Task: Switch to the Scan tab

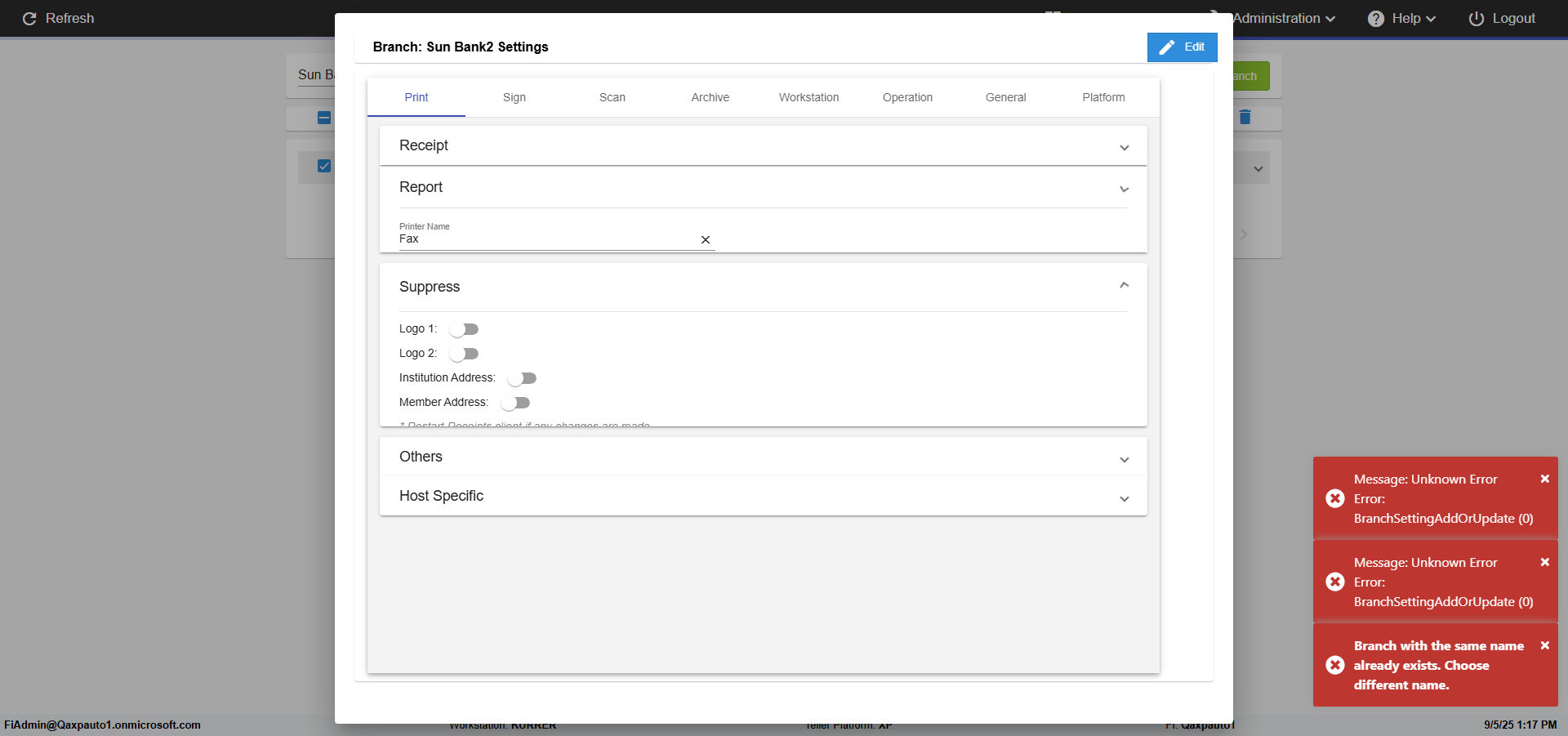Action: 612,97
